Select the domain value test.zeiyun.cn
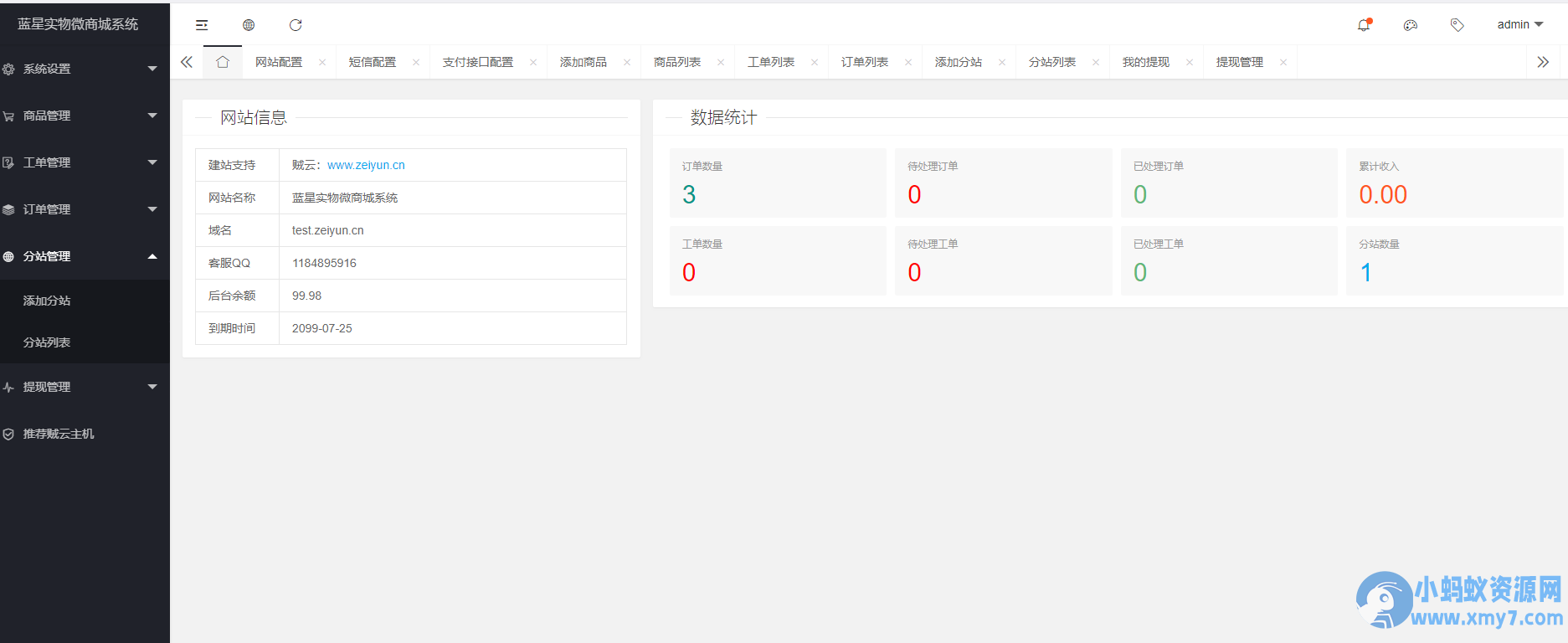 point(328,230)
